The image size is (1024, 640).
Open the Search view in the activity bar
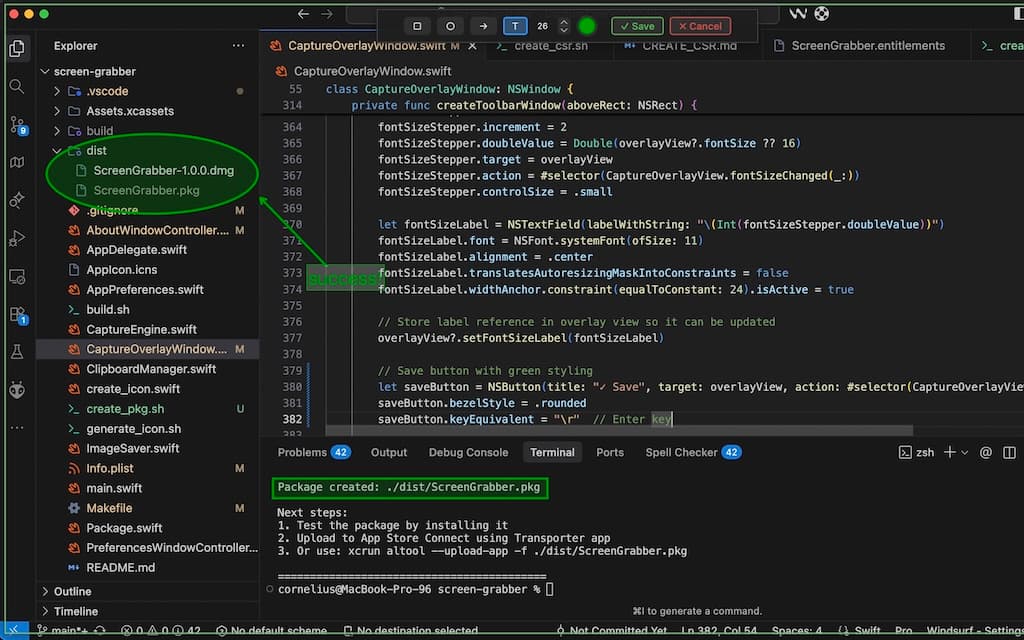(x=16, y=87)
